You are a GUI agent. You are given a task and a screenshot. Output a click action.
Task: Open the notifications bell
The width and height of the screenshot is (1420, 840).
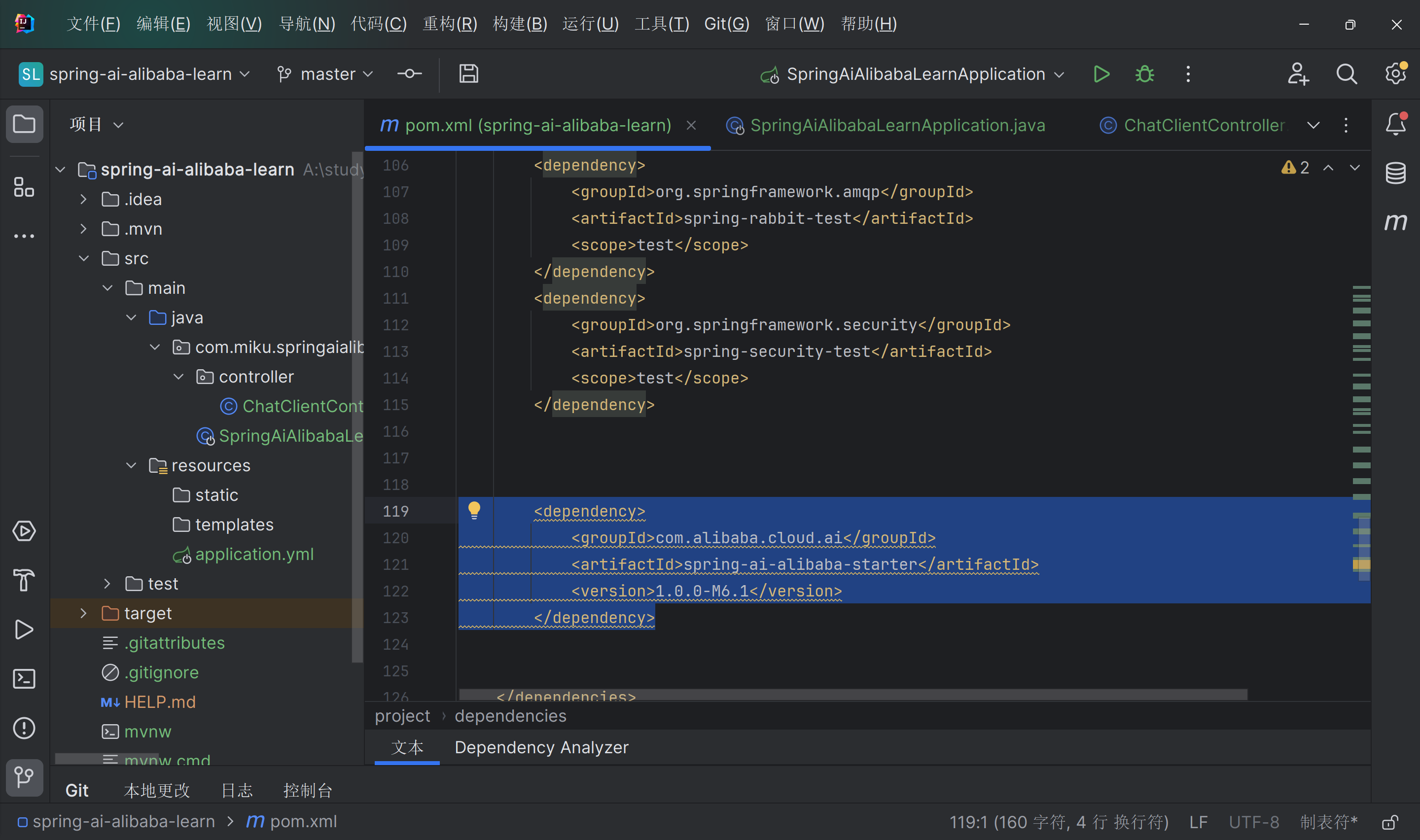[1396, 125]
